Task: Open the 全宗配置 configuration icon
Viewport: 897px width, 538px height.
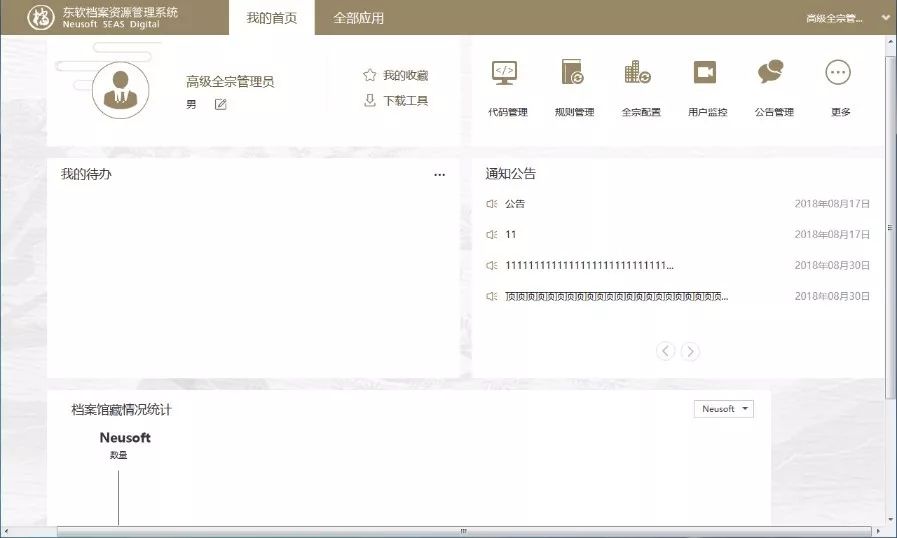Action: pos(638,73)
